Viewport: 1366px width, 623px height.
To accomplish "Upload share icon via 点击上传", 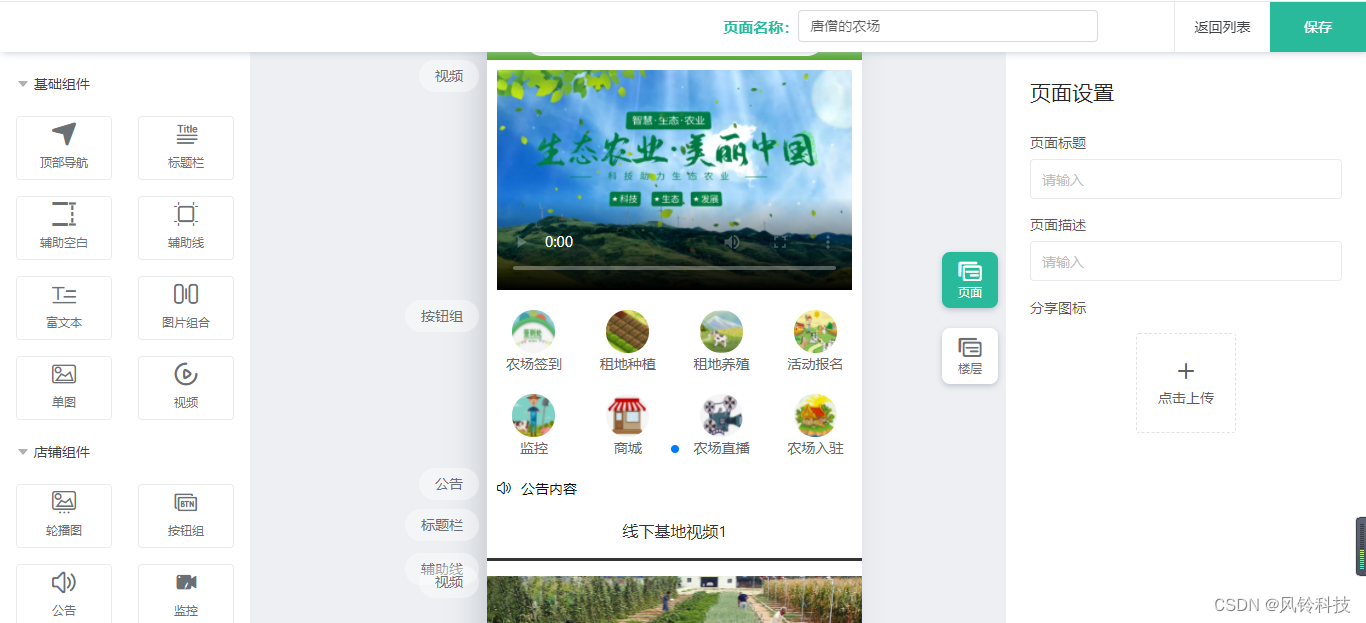I will [x=1186, y=383].
